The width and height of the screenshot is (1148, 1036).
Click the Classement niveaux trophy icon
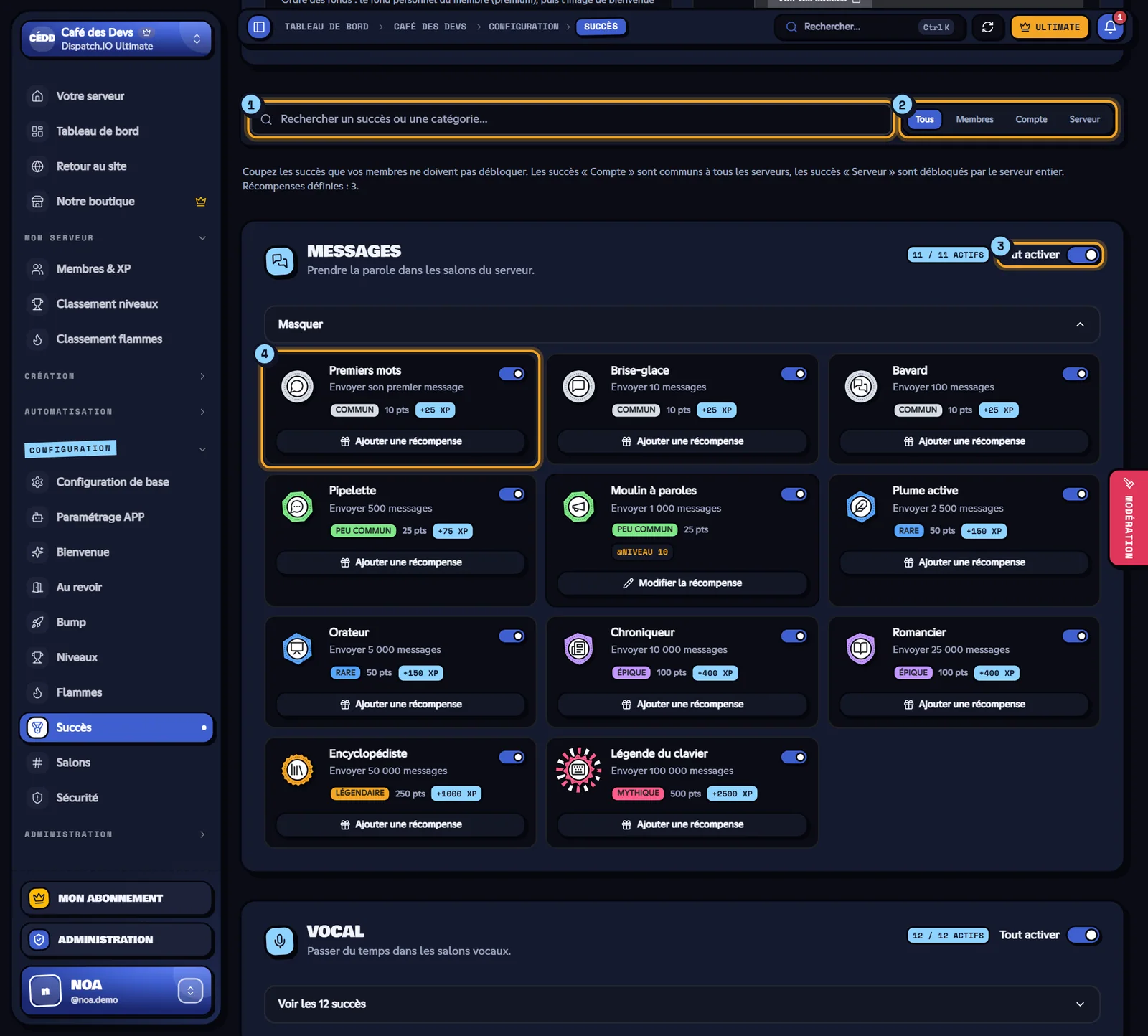pyautogui.click(x=38, y=304)
